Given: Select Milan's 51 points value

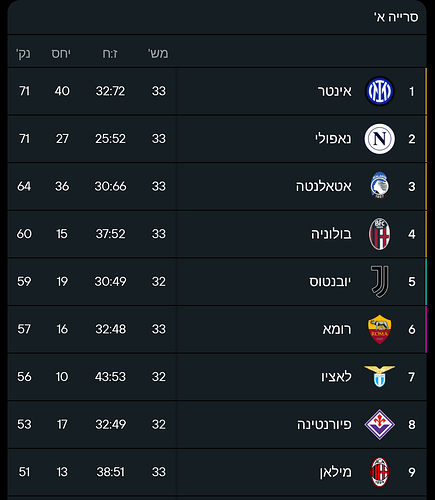Looking at the screenshot, I should point(24,472).
